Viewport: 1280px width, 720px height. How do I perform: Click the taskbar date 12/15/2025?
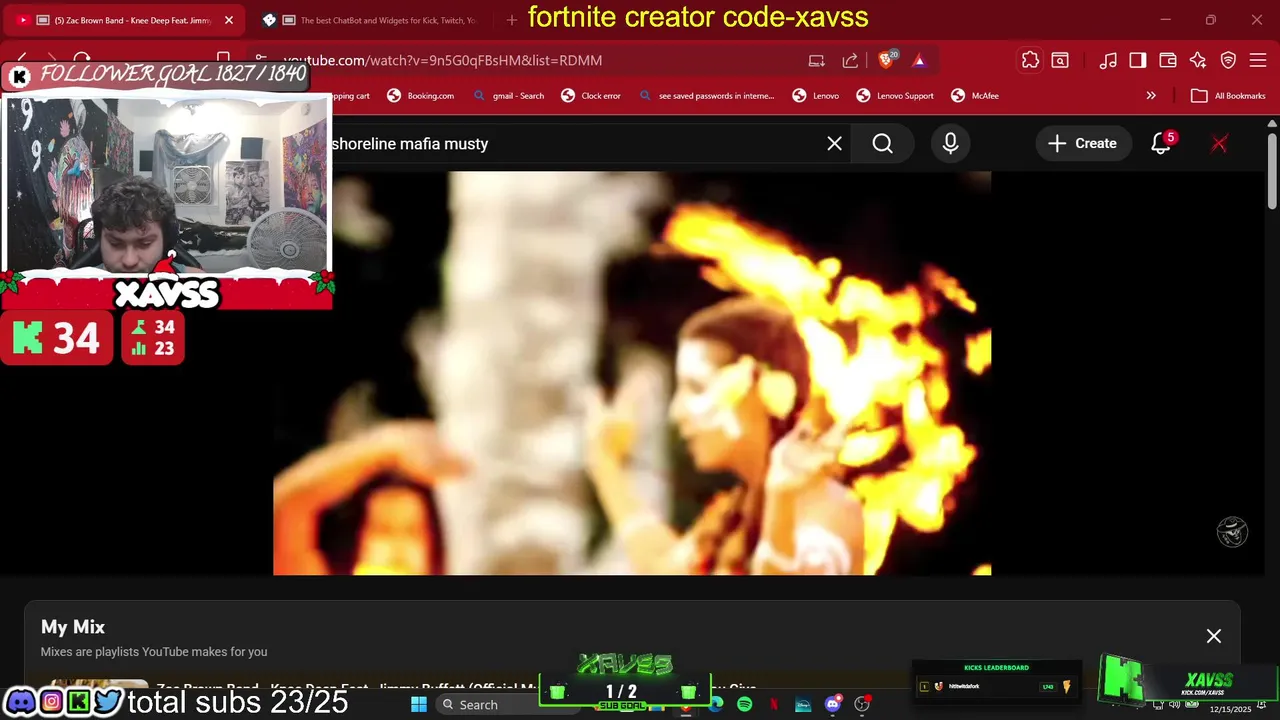(1230, 710)
